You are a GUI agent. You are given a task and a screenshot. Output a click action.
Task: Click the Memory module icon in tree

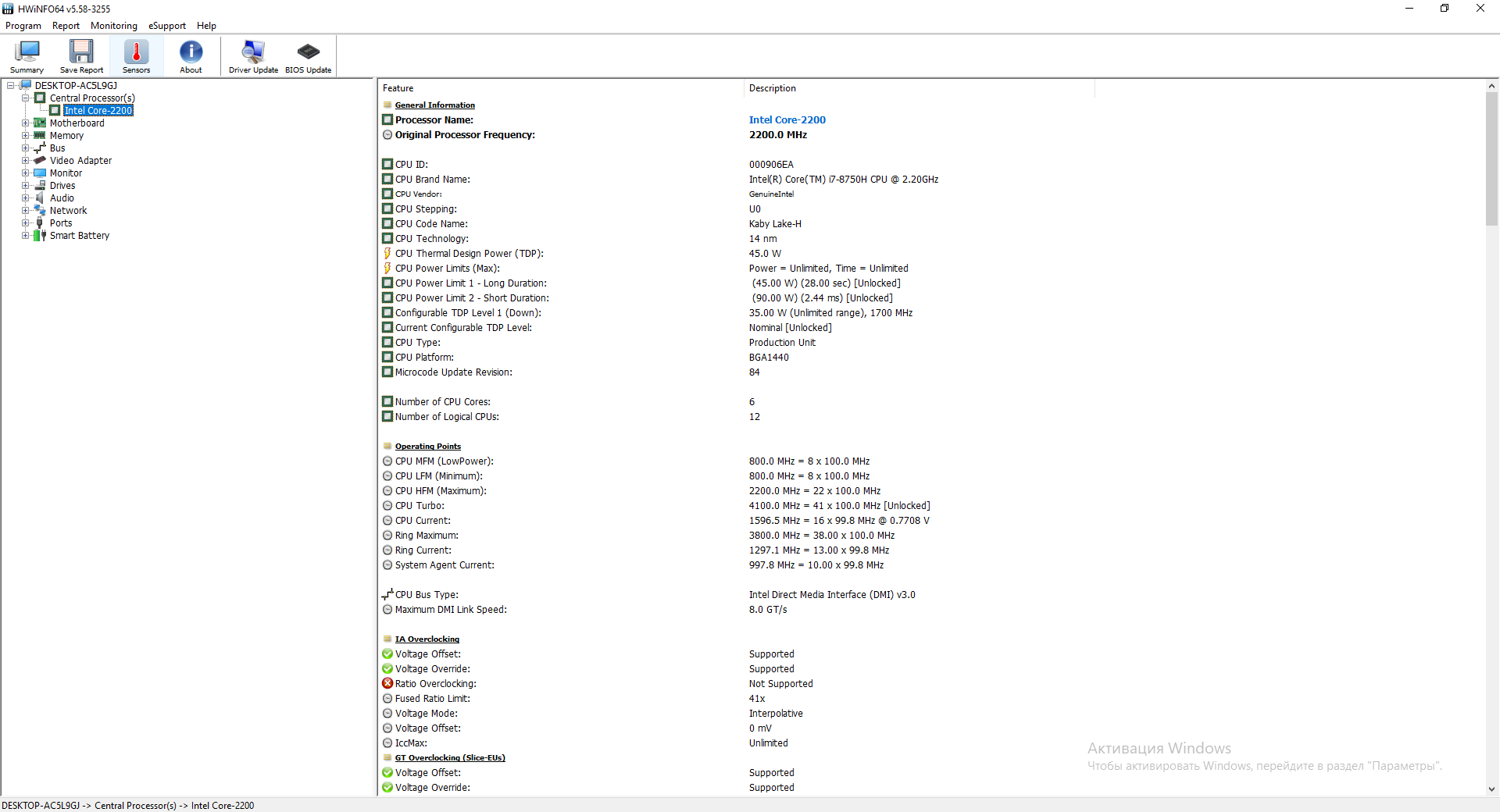40,136
